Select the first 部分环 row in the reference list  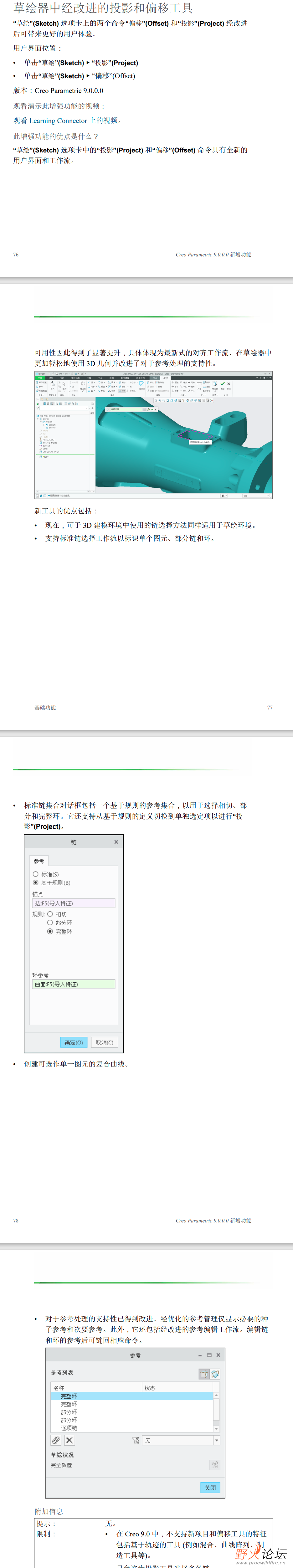132,1412
